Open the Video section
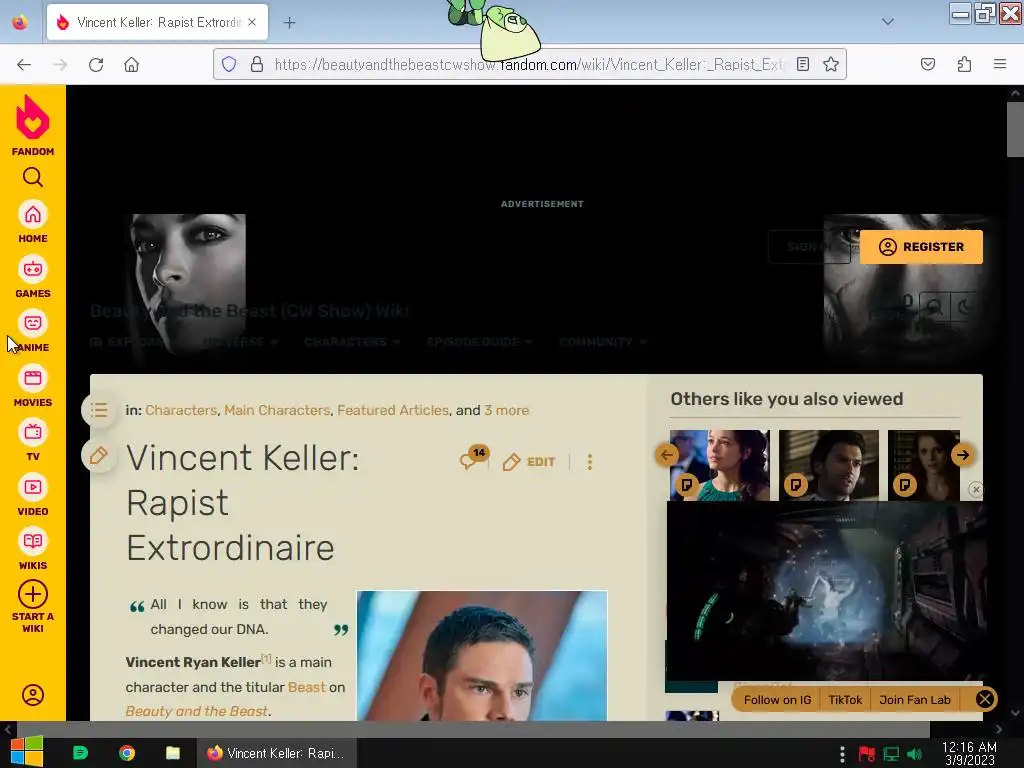Image resolution: width=1024 pixels, height=768 pixels. click(33, 496)
